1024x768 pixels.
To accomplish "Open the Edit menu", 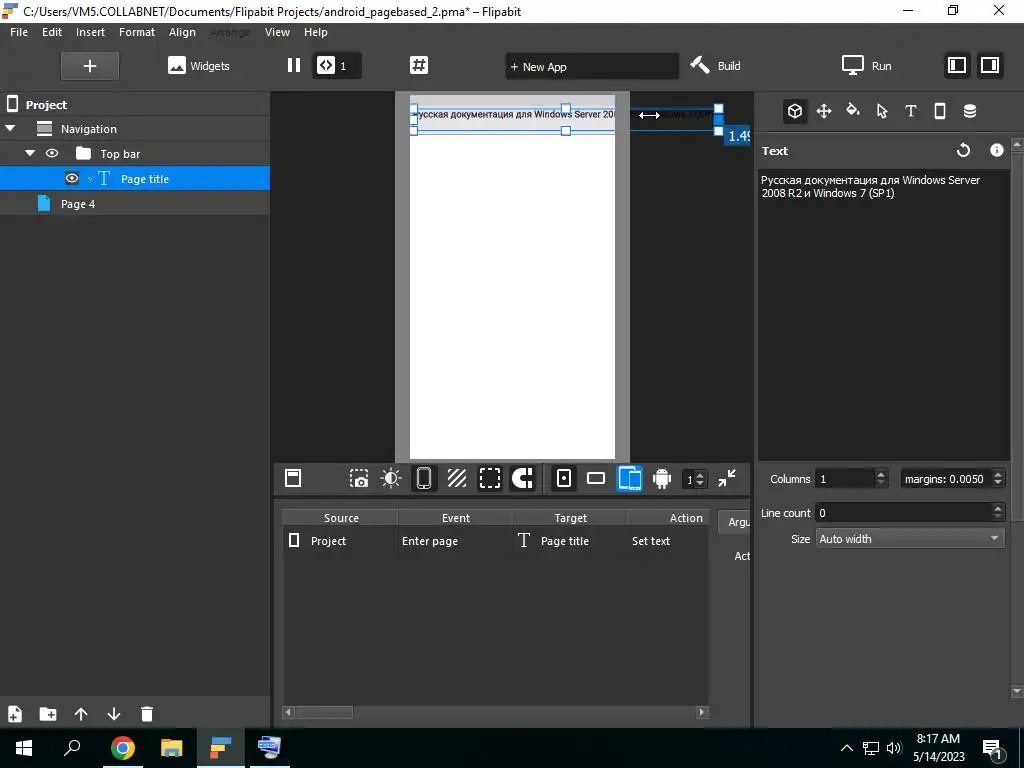I will (x=52, y=32).
